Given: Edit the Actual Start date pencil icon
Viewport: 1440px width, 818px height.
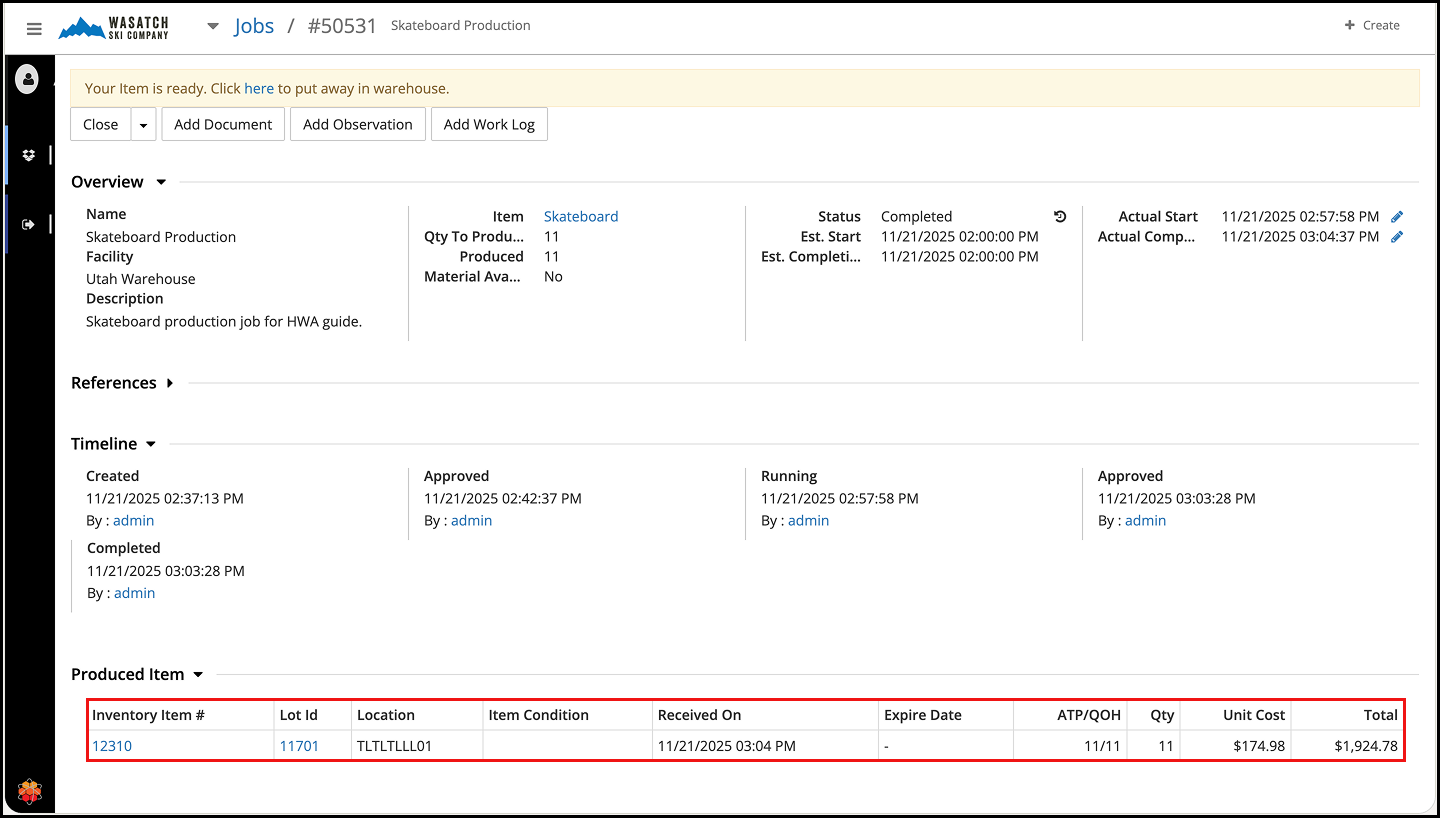Looking at the screenshot, I should pos(1397,216).
